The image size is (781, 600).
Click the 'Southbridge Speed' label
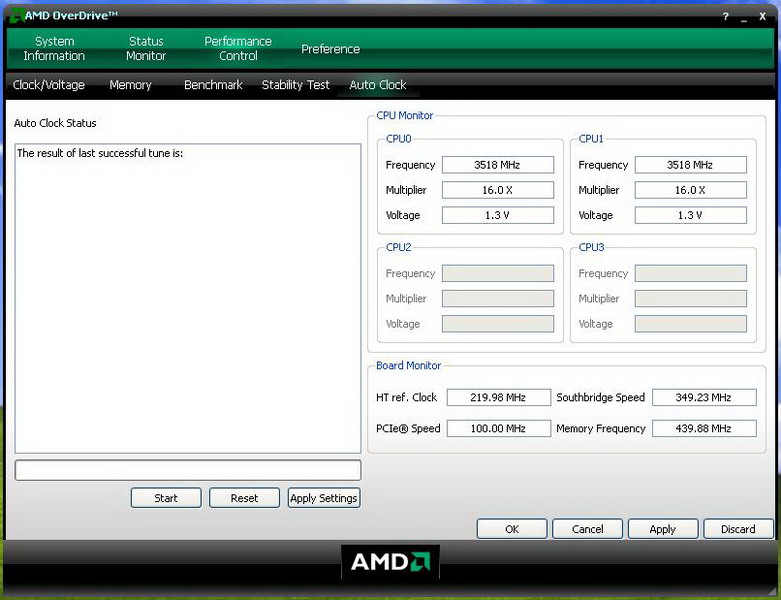601,397
